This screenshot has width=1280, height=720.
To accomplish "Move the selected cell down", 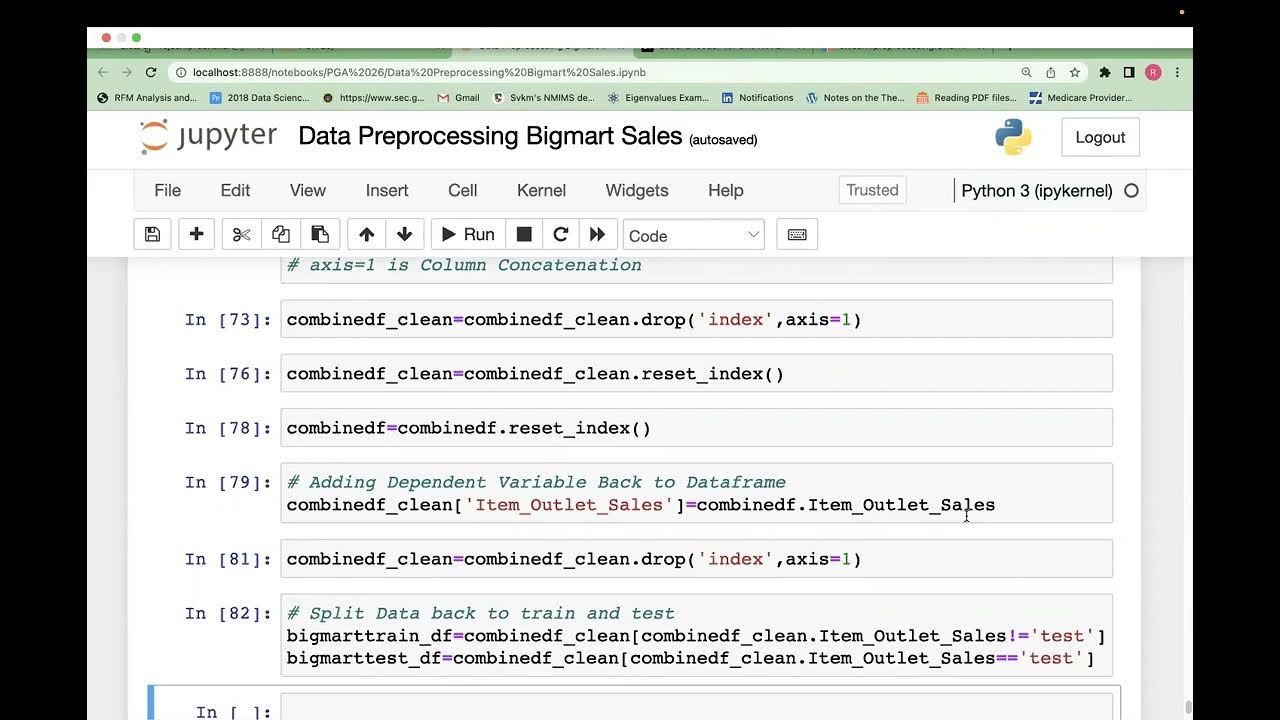I will coord(404,235).
